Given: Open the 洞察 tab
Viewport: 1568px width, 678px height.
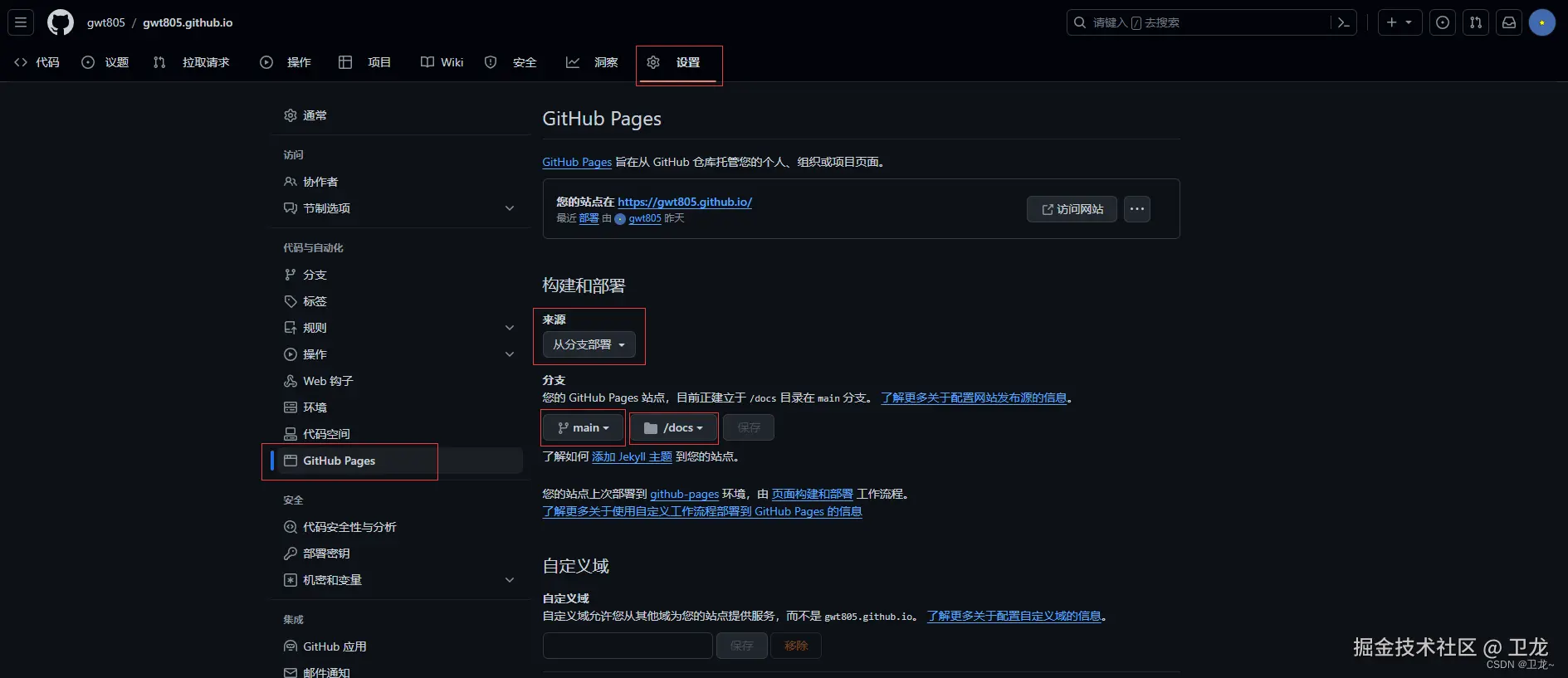Looking at the screenshot, I should pyautogui.click(x=593, y=62).
